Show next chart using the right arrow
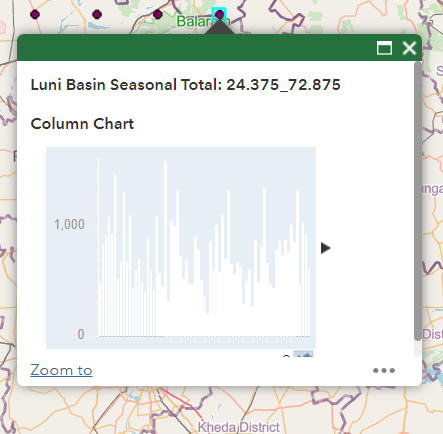Viewport: 443px width, 434px height. 325,248
